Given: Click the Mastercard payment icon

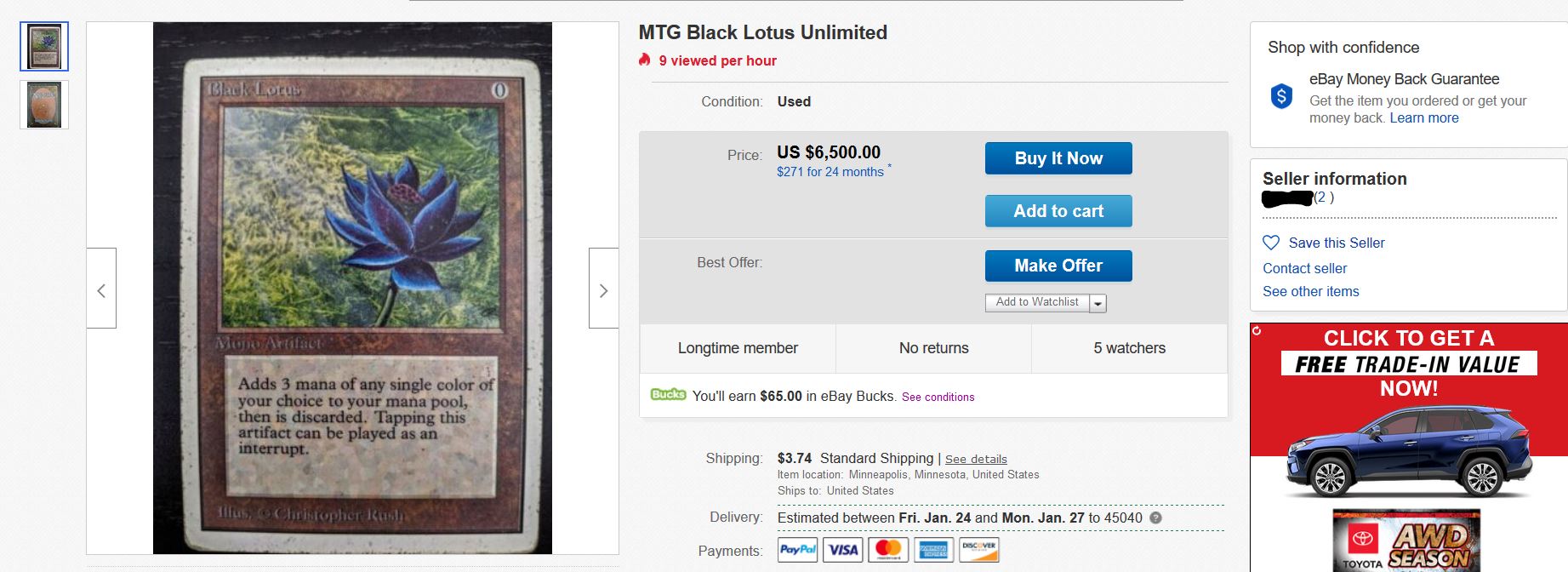Looking at the screenshot, I should coord(888,550).
